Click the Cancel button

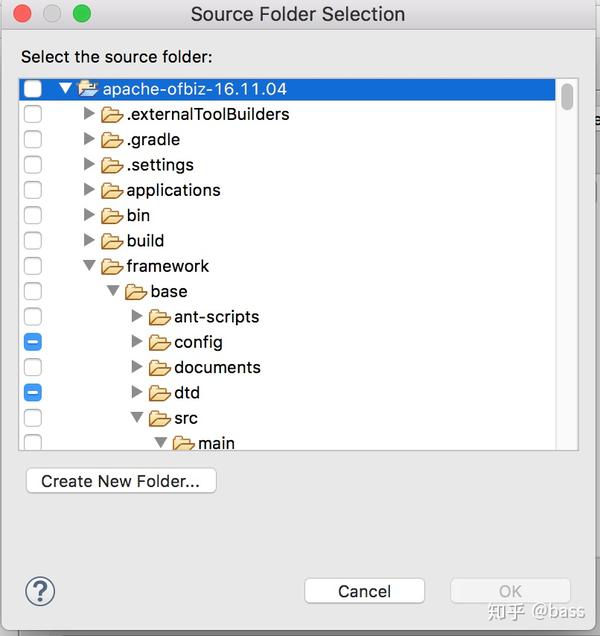[364, 591]
